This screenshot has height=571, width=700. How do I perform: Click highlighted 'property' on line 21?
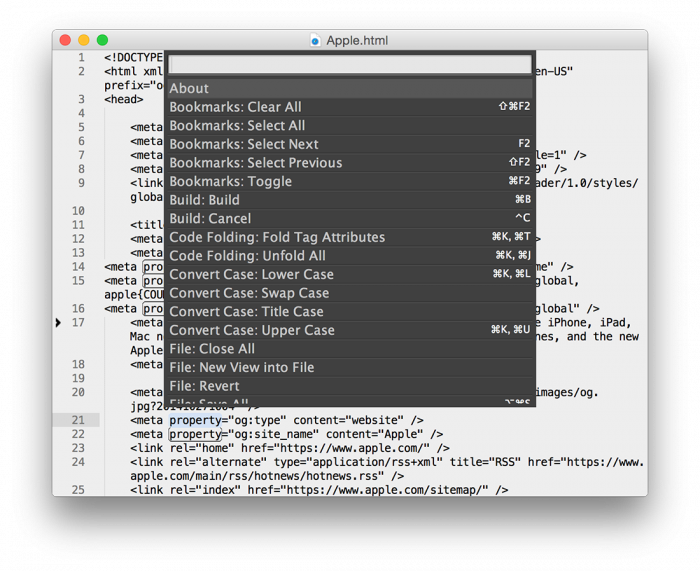(195, 420)
